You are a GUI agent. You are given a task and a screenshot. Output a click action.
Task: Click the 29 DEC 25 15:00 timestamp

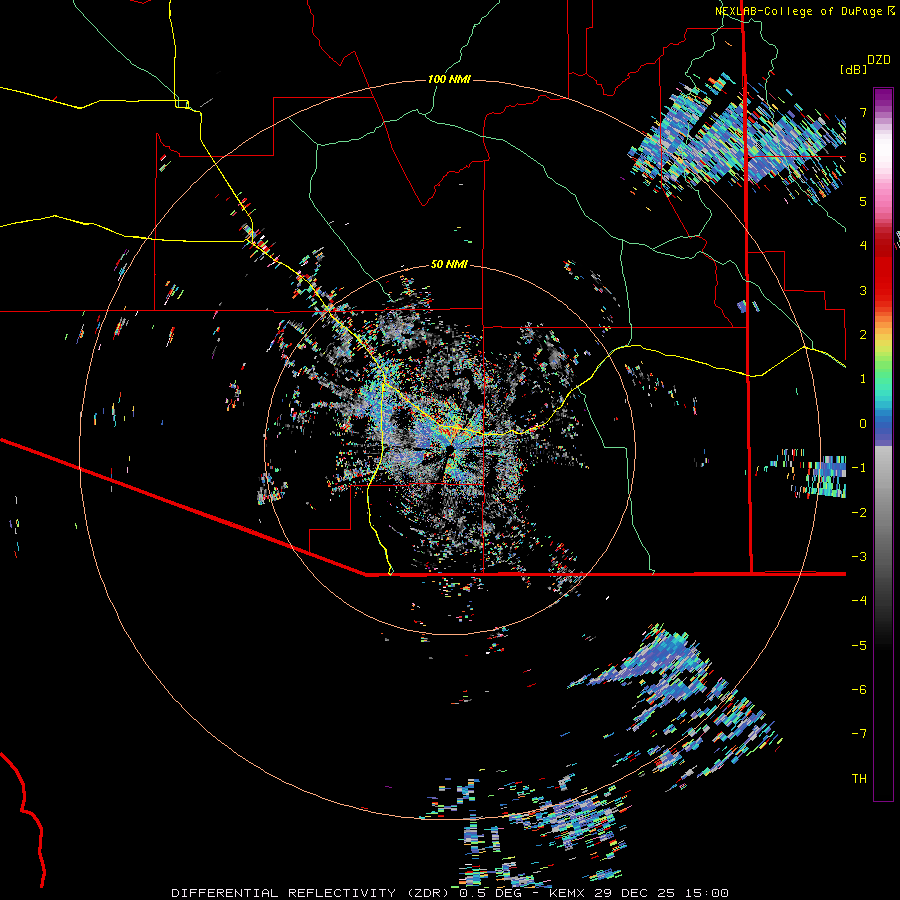pos(660,893)
